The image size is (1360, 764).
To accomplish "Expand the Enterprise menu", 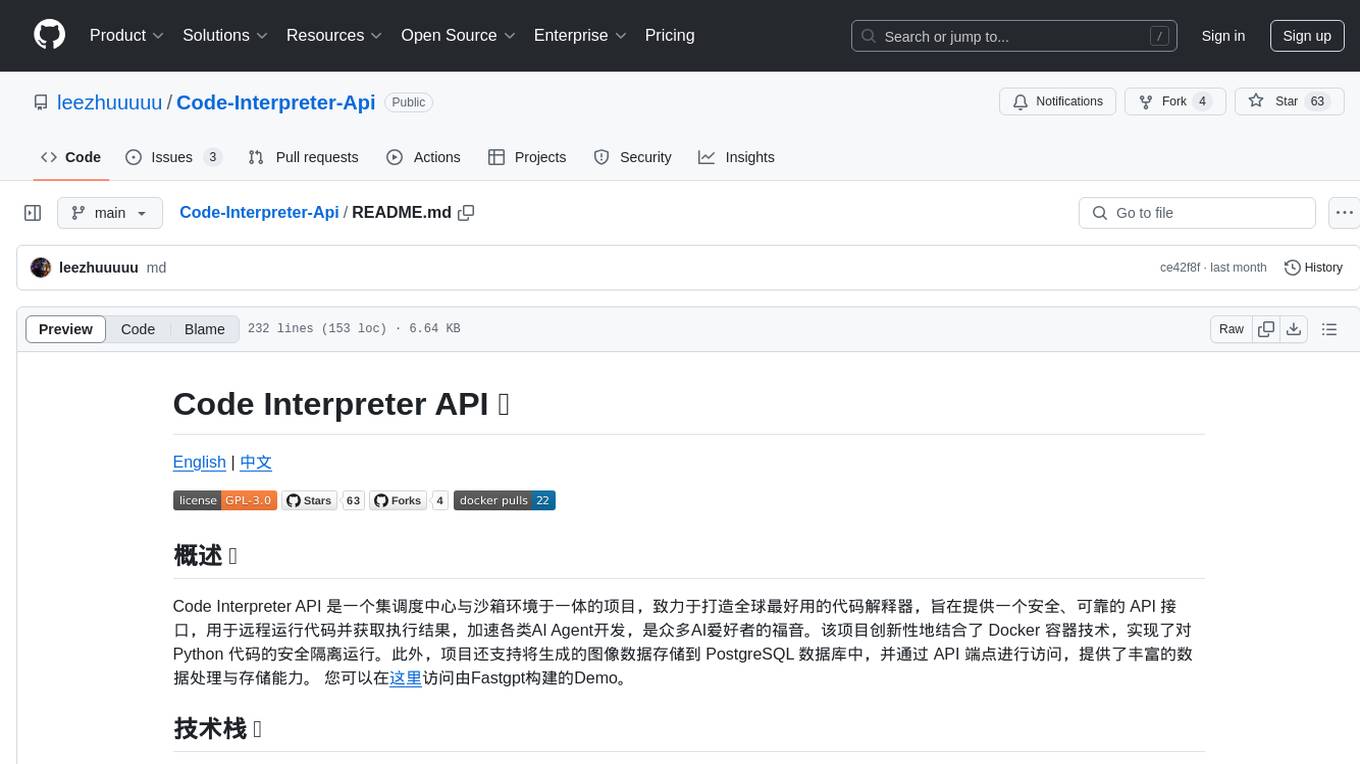I will tap(580, 35).
